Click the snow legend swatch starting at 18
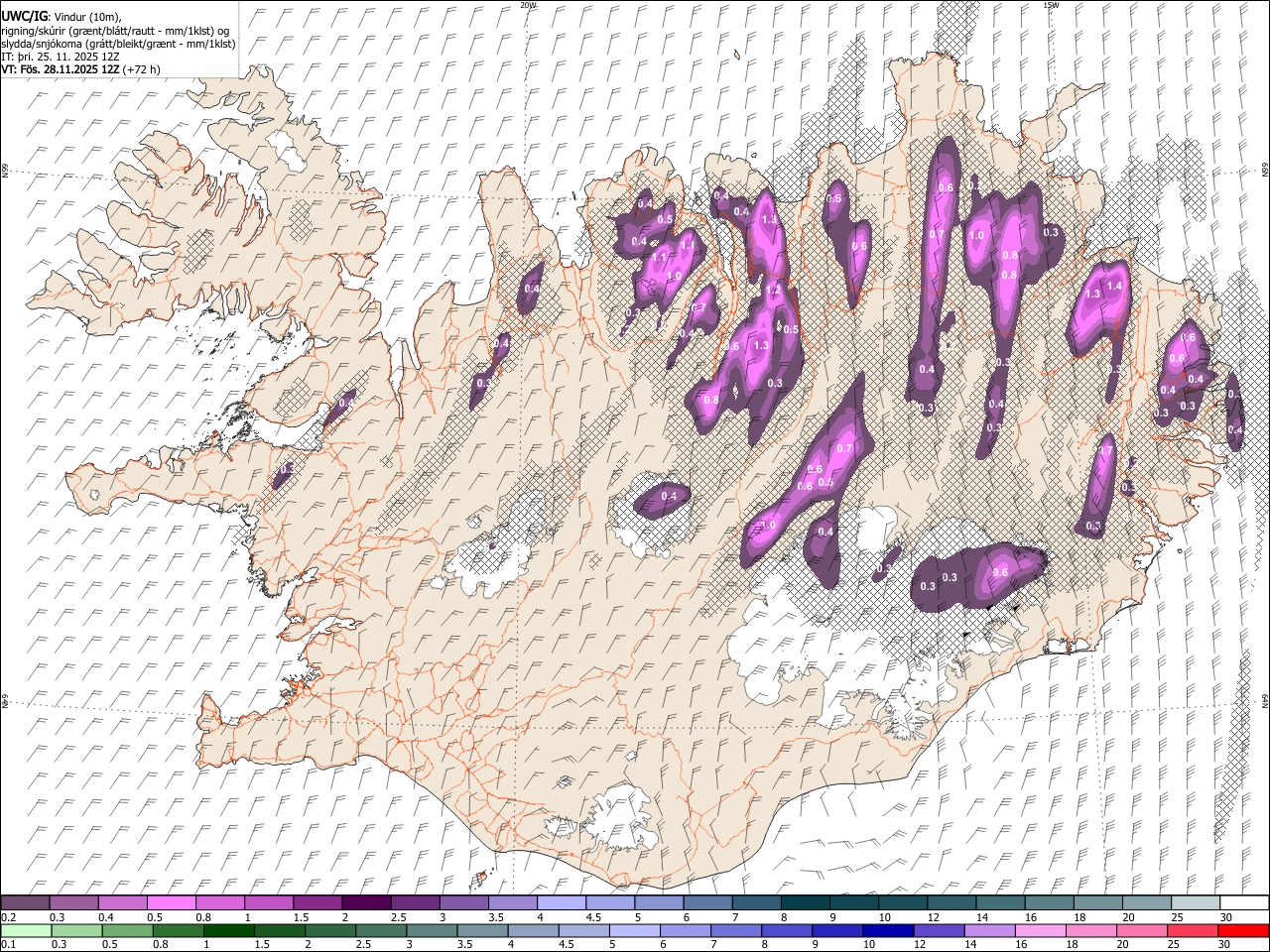1270x952 pixels. pos(1096,902)
